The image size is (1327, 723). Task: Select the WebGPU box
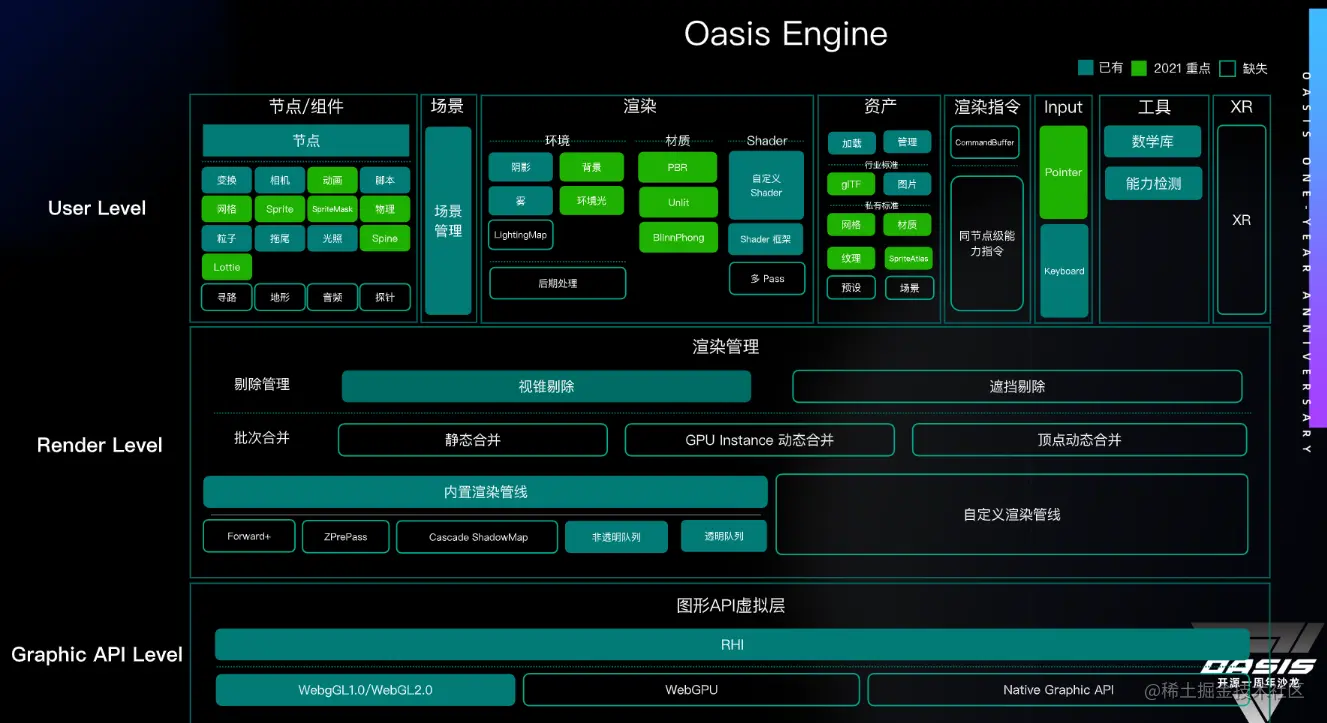[x=691, y=690]
